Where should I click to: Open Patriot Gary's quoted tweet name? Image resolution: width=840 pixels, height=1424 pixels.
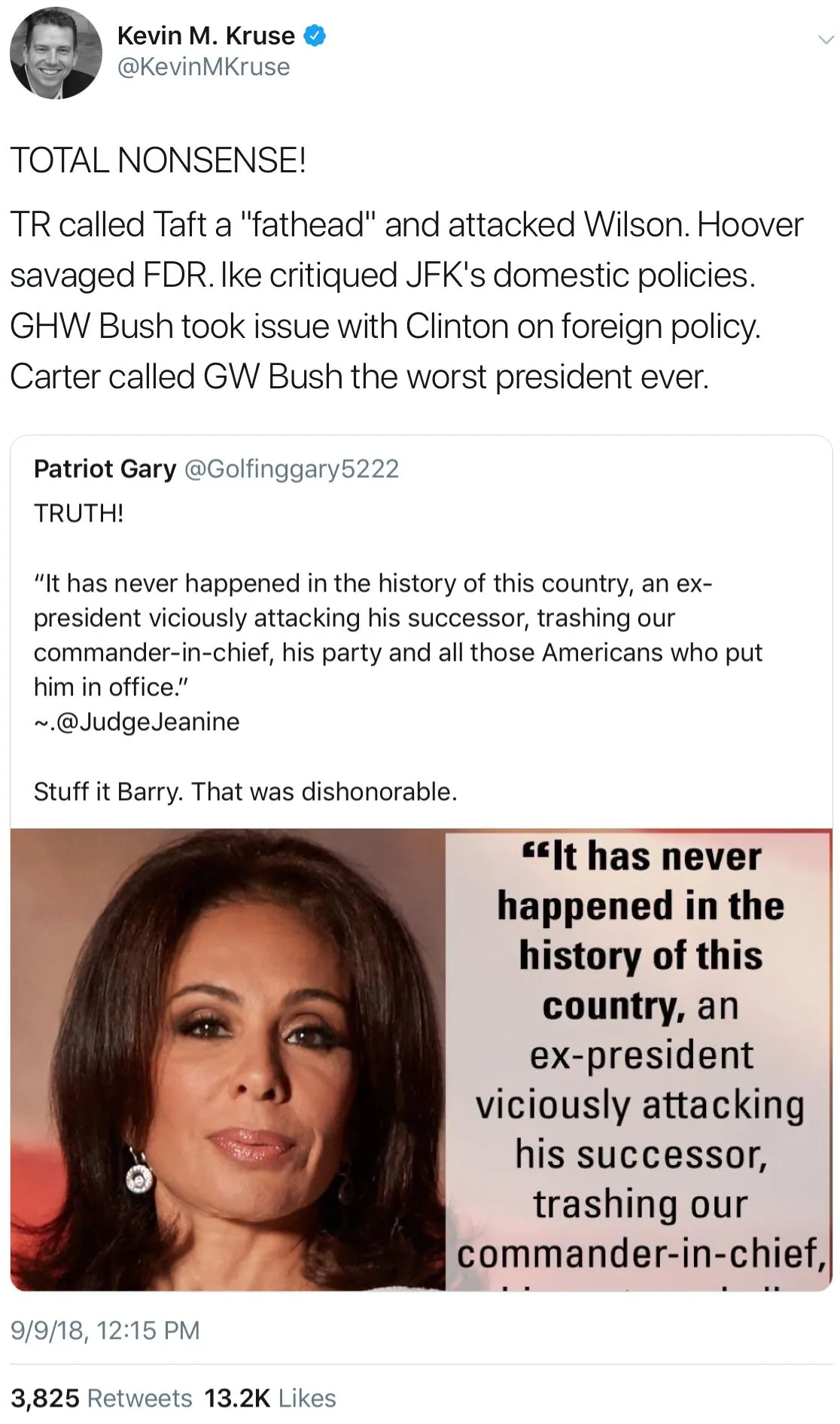(105, 468)
